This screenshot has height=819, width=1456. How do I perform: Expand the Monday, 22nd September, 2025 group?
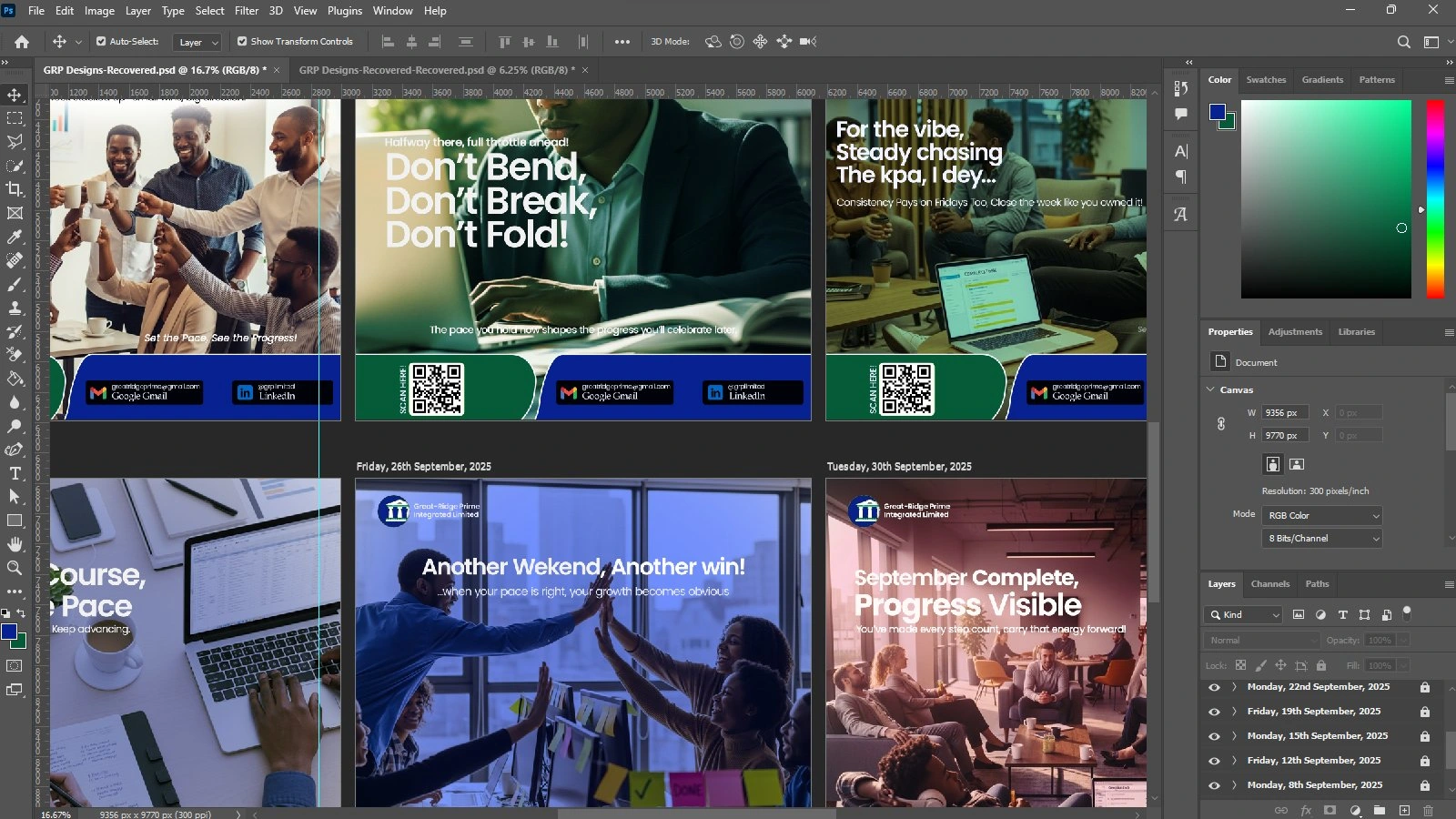pos(1234,687)
